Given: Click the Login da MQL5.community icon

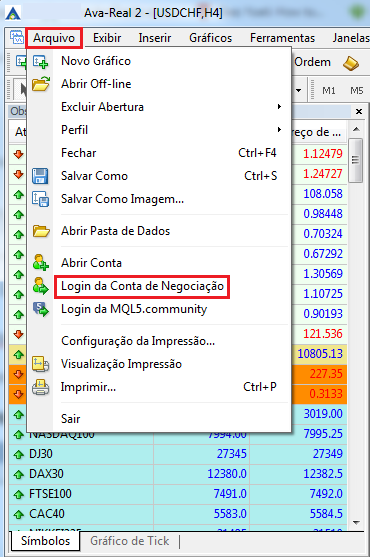Looking at the screenshot, I should [x=40, y=309].
